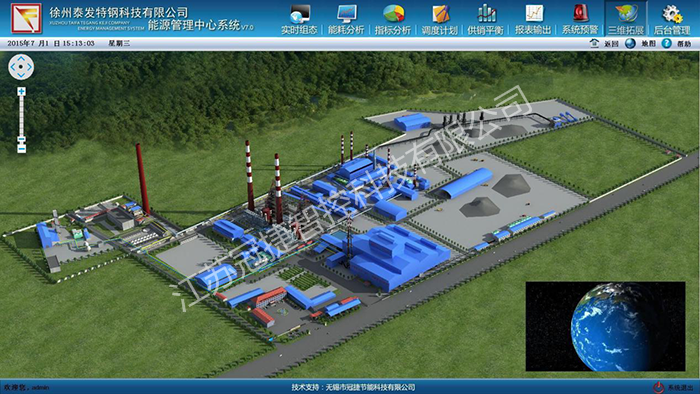Click the company logo at top left
Image resolution: width=700 pixels, height=394 pixels.
coord(26,18)
